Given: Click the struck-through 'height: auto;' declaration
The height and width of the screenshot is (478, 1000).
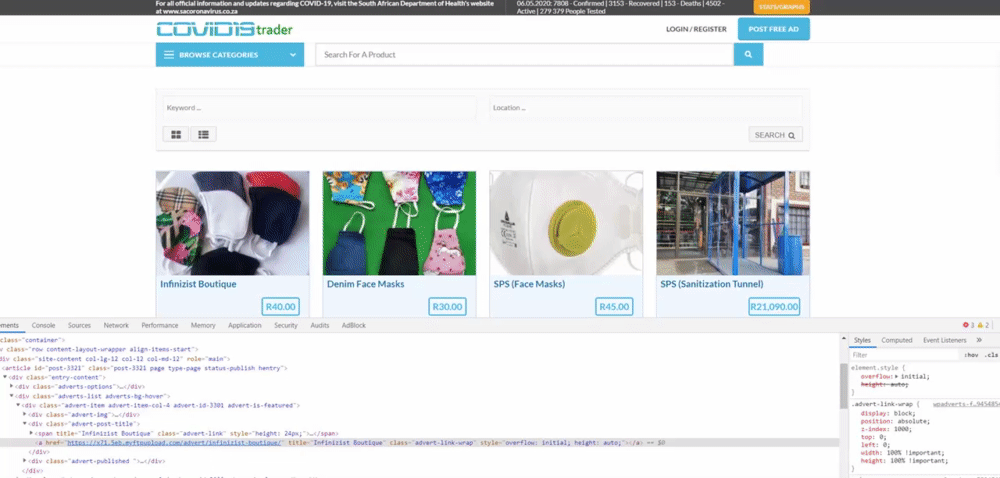Looking at the screenshot, I should [x=884, y=384].
